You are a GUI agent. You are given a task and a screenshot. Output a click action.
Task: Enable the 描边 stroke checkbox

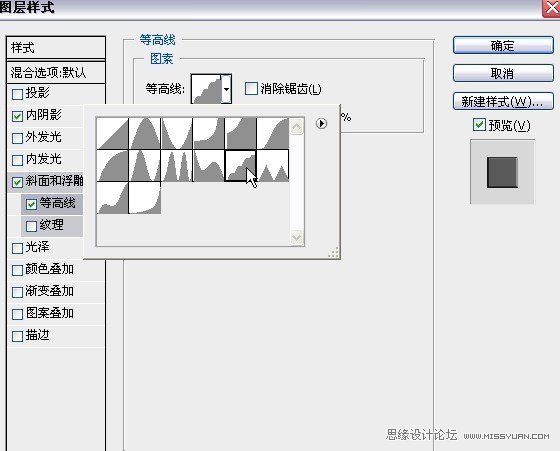(x=17, y=336)
